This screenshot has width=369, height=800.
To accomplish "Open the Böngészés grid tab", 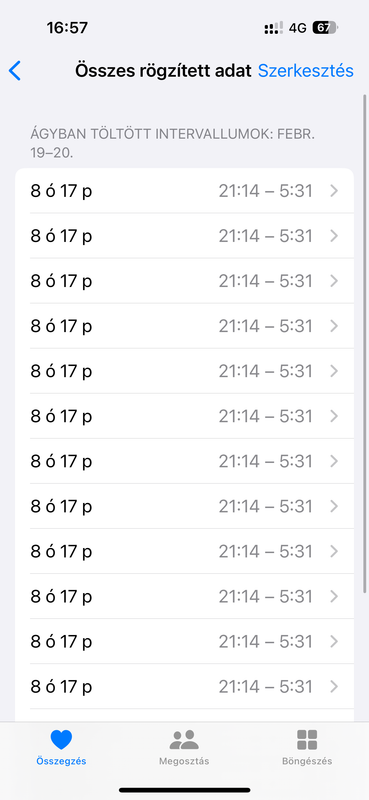I will (307, 747).
